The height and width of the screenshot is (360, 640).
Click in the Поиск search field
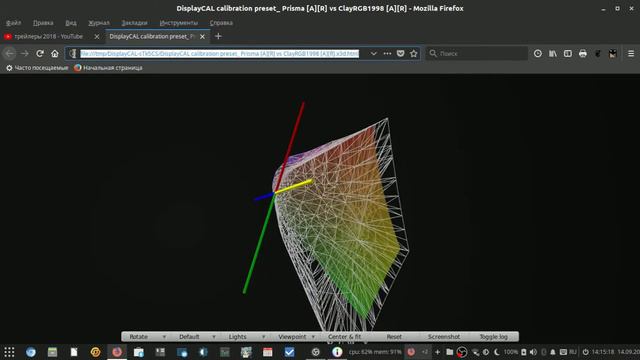point(477,53)
